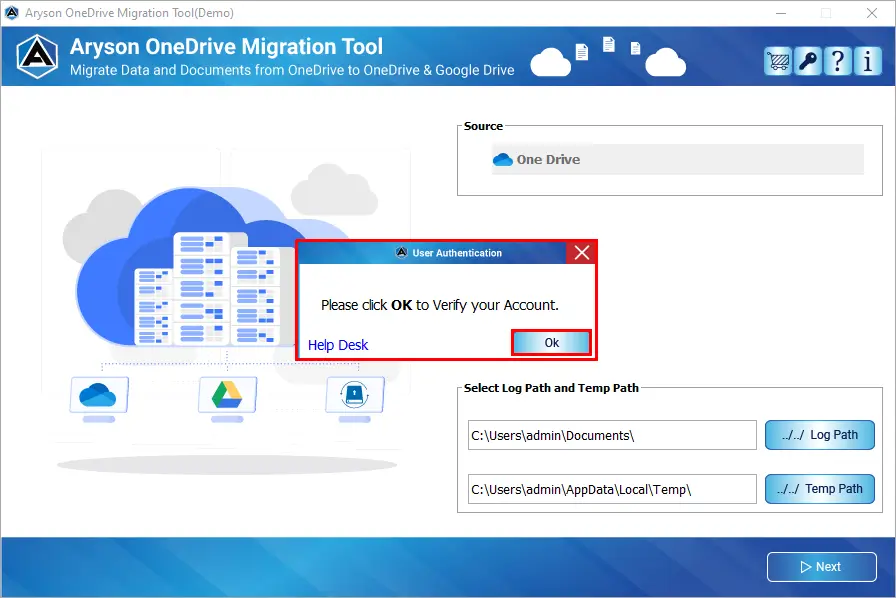
Task: Click the Temp Path browse button
Action: pyautogui.click(x=819, y=489)
